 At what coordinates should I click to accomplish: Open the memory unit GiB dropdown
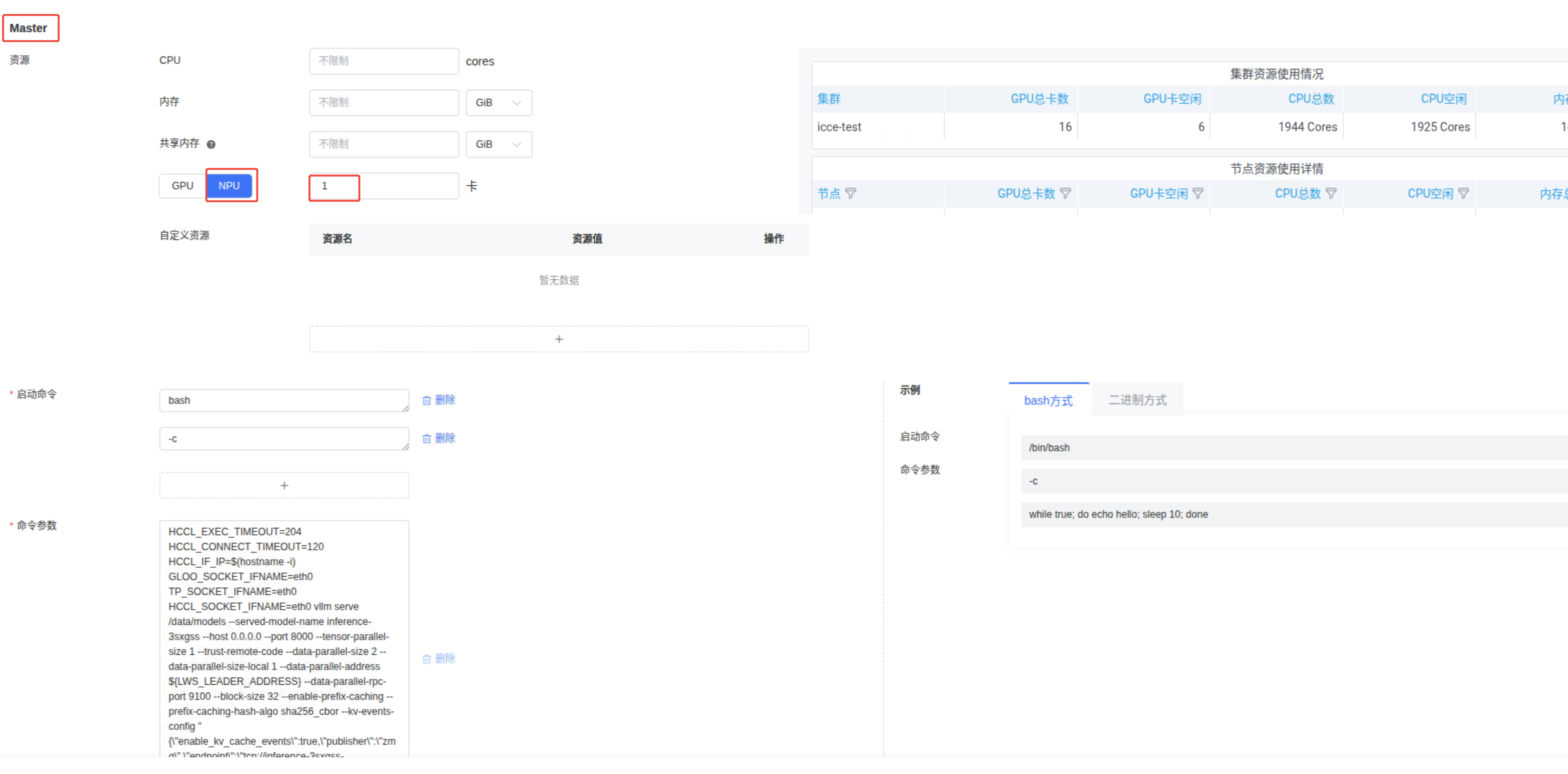click(499, 103)
